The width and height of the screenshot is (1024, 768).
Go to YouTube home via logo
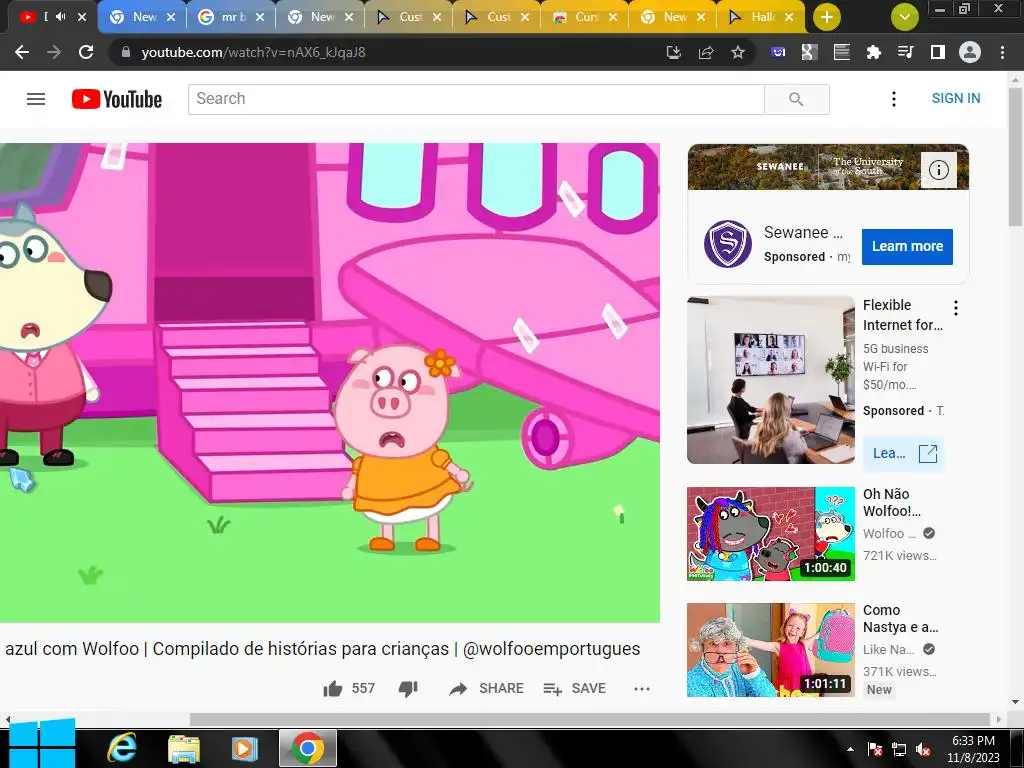(x=117, y=99)
